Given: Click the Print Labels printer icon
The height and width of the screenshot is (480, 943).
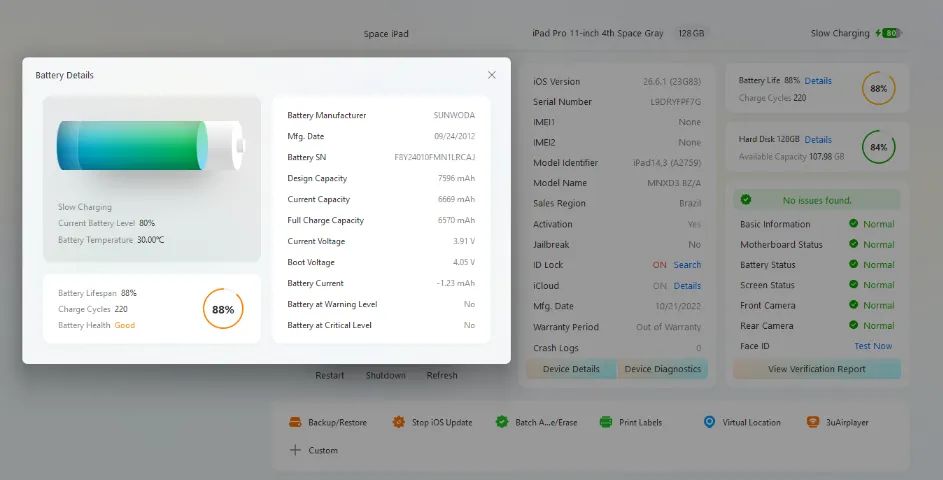Looking at the screenshot, I should click(x=606, y=422).
